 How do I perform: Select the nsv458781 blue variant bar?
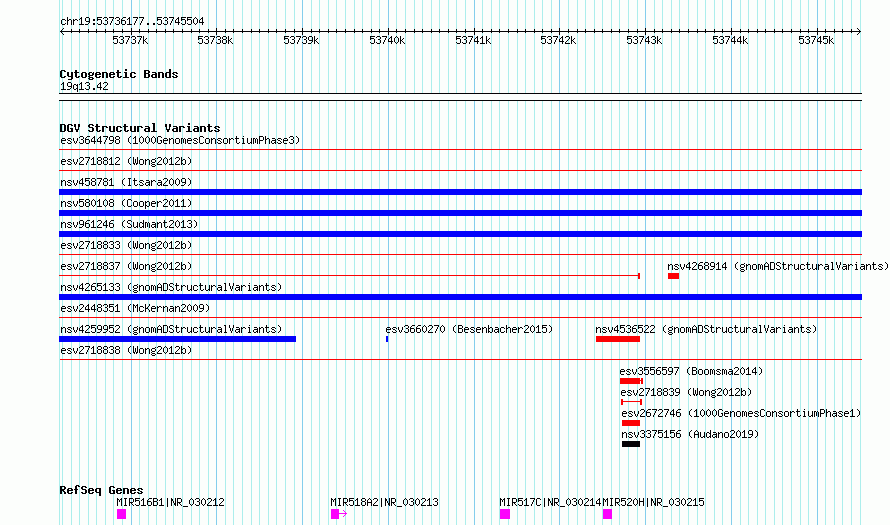[x=460, y=192]
